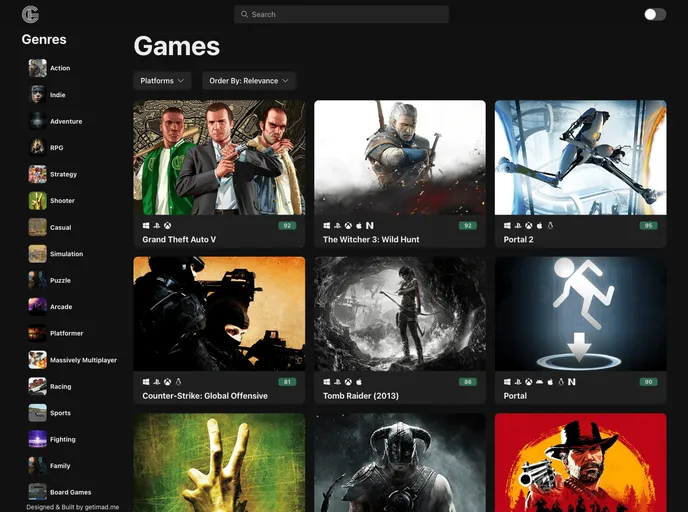Click Linux icon on Portal 2 card
Screen dimensions: 688x512
point(550,226)
